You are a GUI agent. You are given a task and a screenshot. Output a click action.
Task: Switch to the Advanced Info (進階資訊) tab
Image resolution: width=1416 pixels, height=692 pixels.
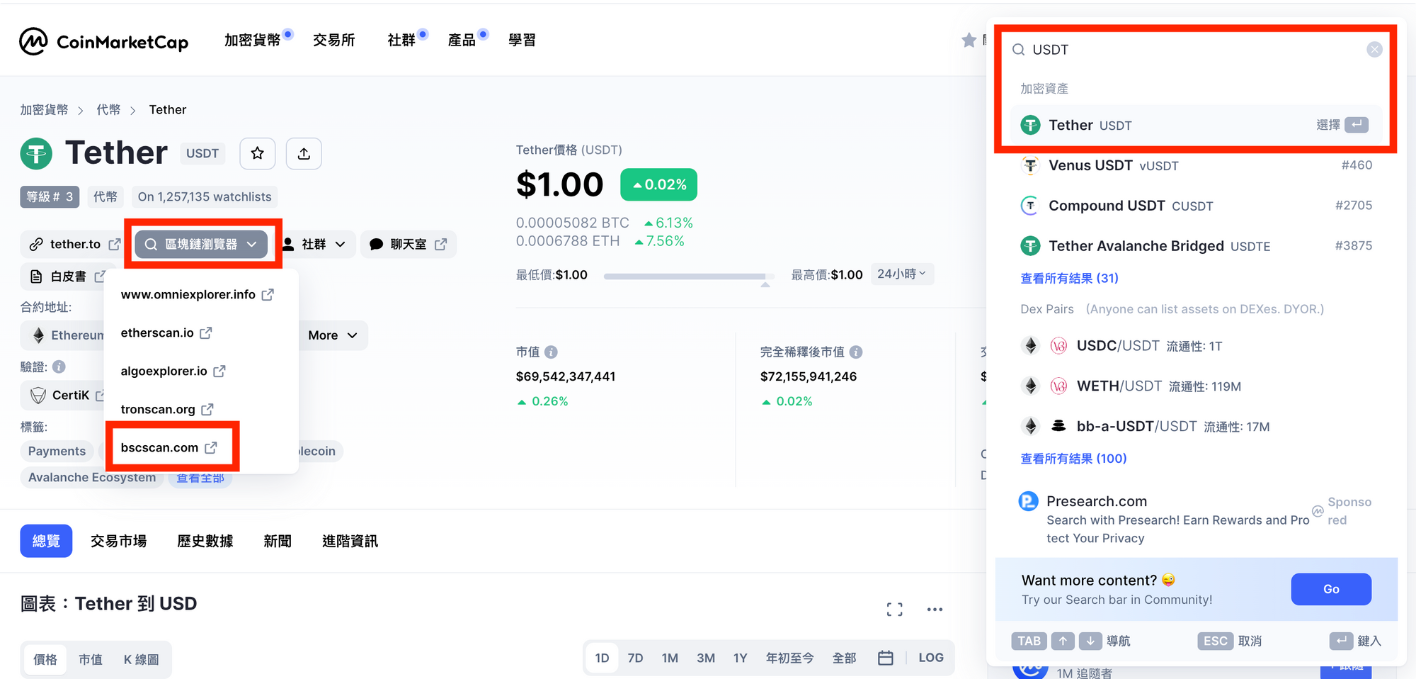(x=350, y=541)
